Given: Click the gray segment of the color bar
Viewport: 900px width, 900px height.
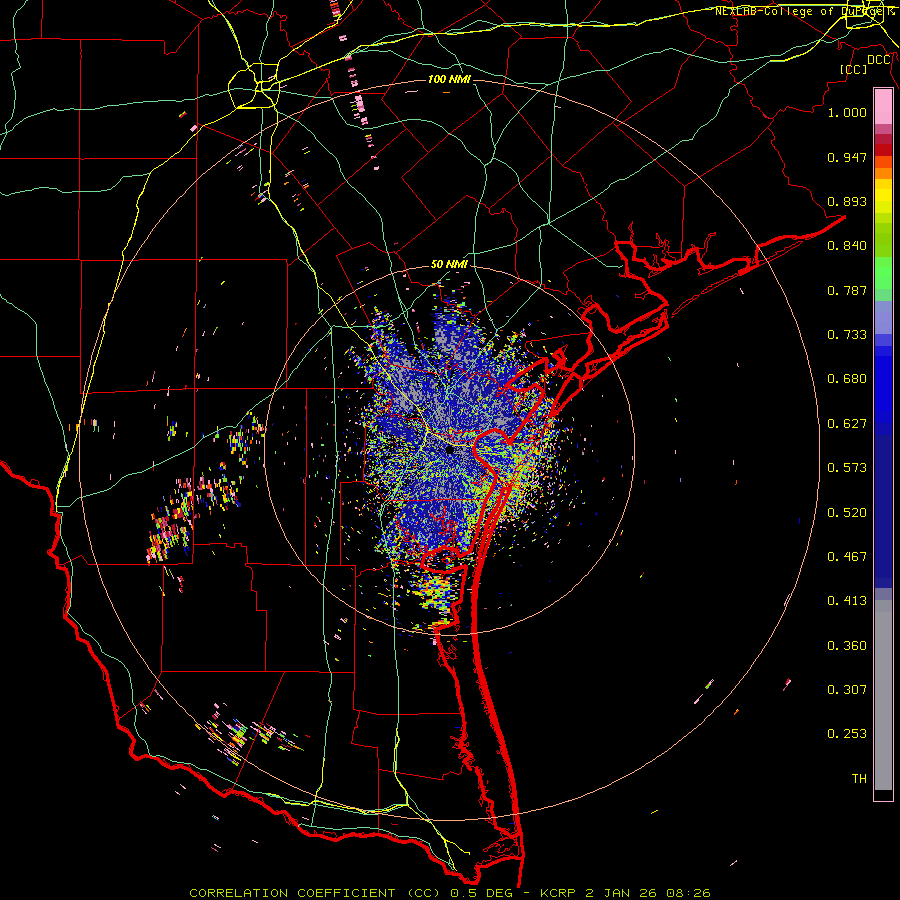Looking at the screenshot, I should [883, 695].
